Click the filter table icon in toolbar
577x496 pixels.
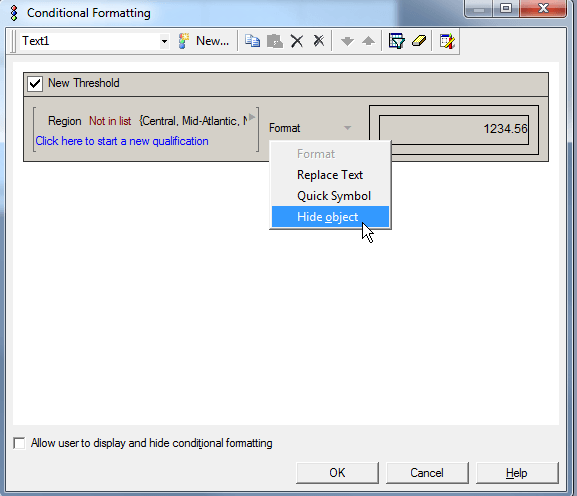(397, 41)
